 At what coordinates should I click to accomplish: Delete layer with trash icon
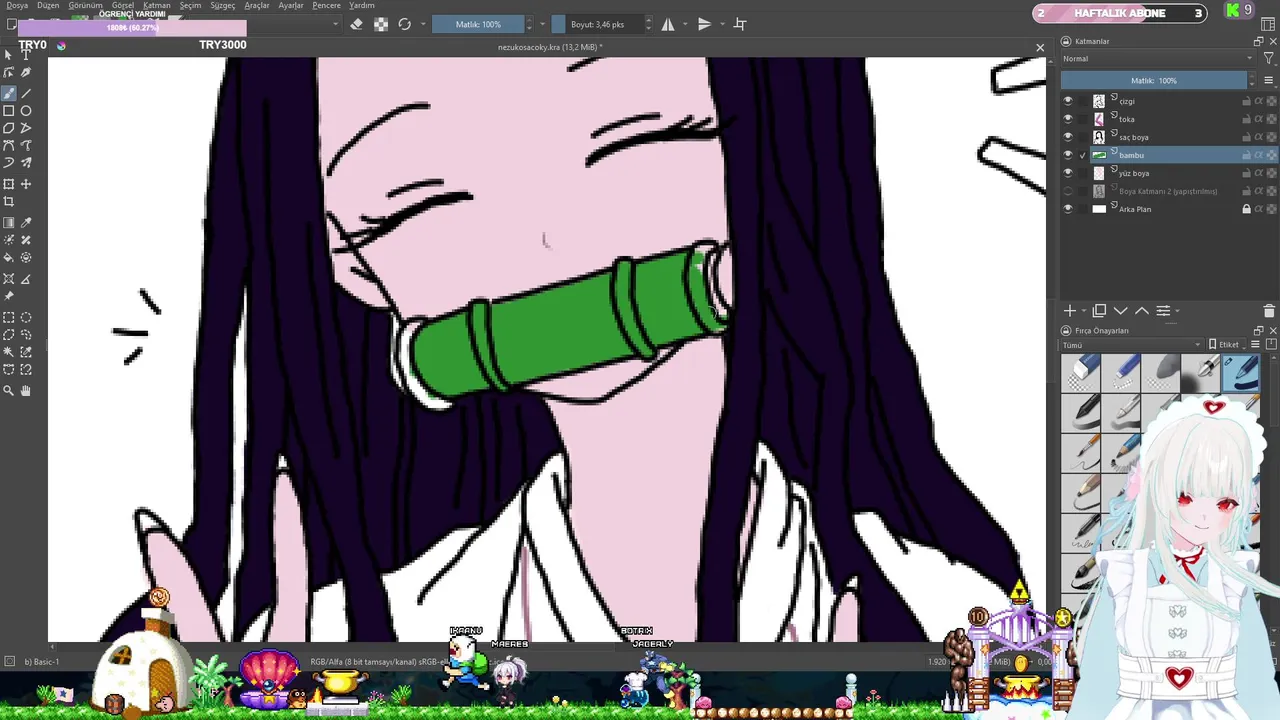click(x=1269, y=311)
